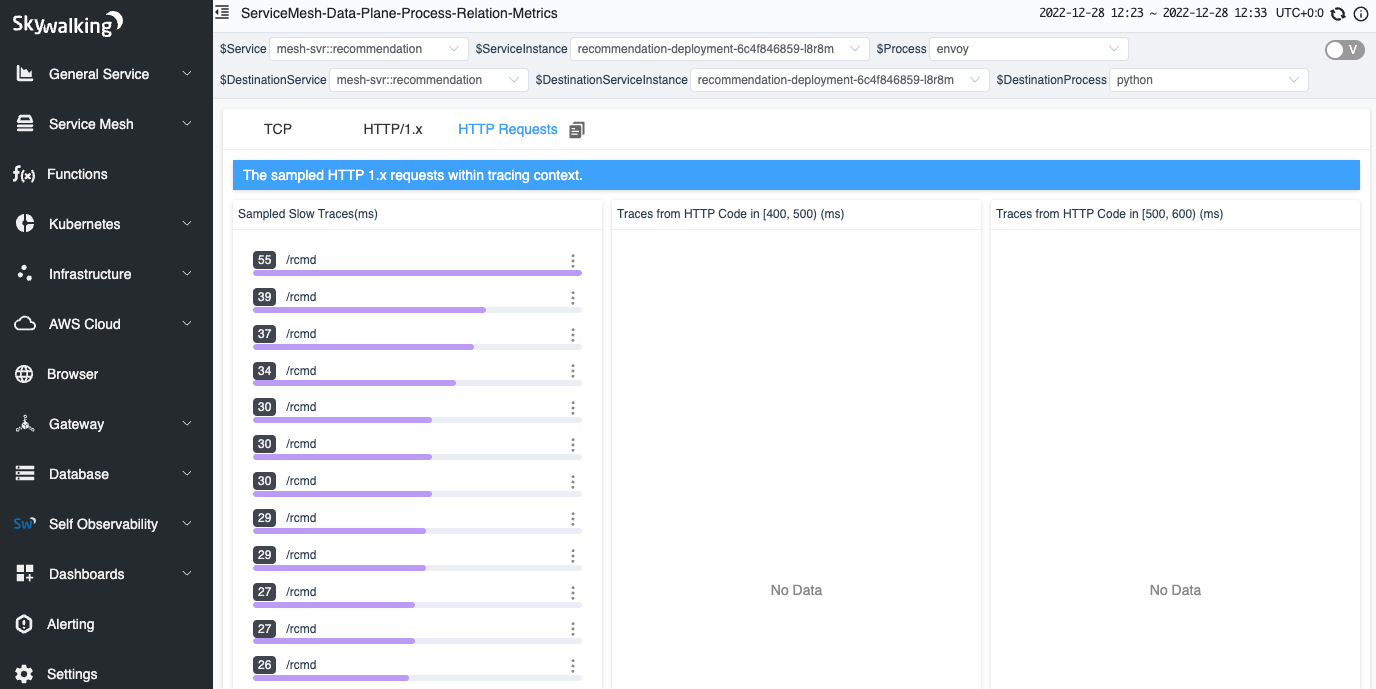Click the refresh icon in the top bar
This screenshot has width=1376, height=689.
1340,14
